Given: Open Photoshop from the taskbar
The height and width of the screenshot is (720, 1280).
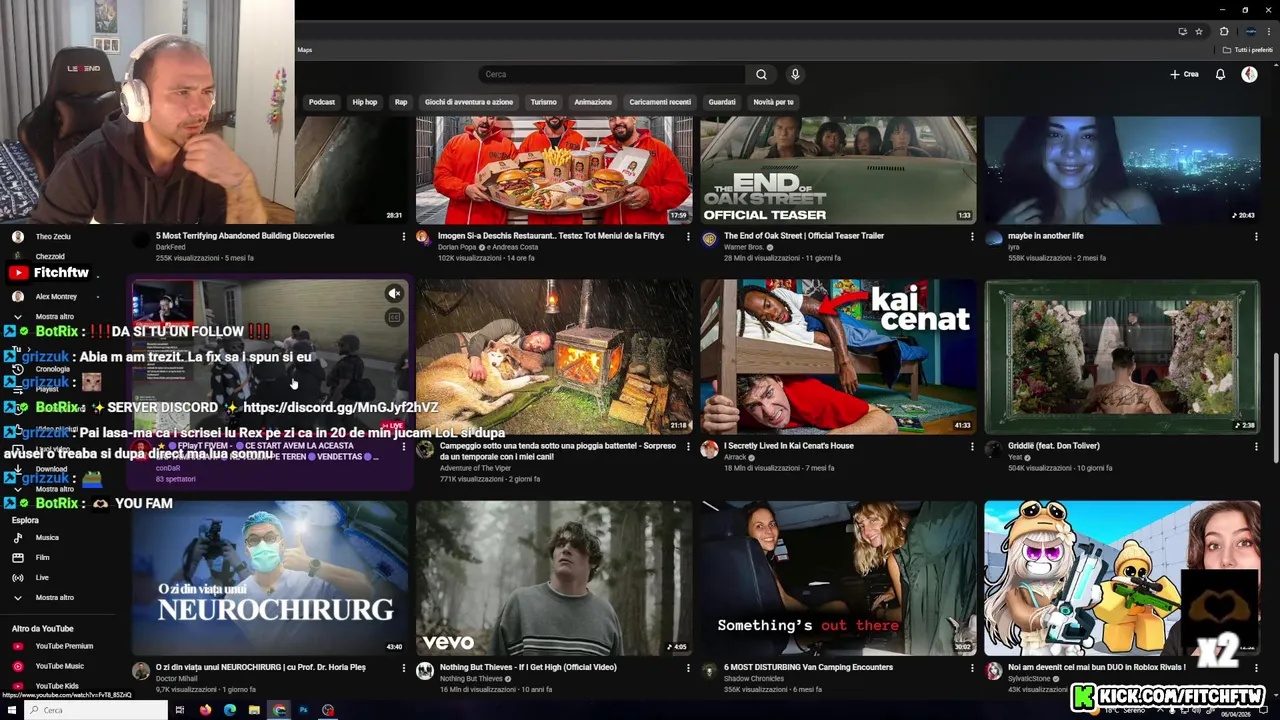Looking at the screenshot, I should (x=303, y=710).
